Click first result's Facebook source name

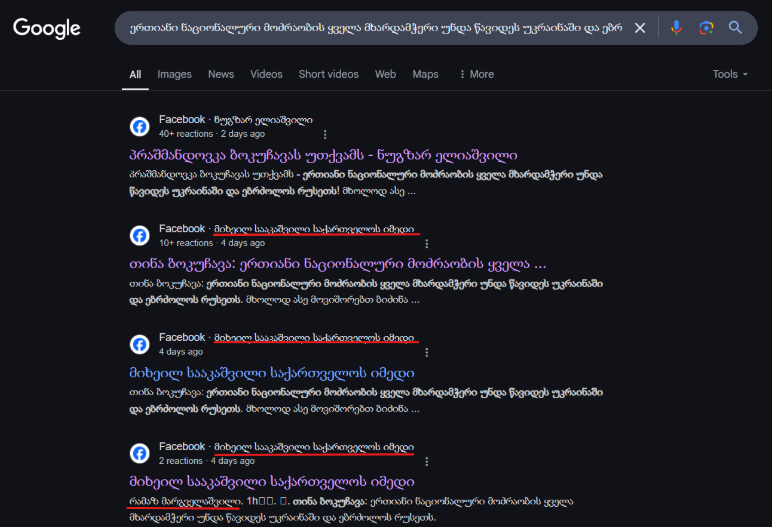tap(236, 120)
